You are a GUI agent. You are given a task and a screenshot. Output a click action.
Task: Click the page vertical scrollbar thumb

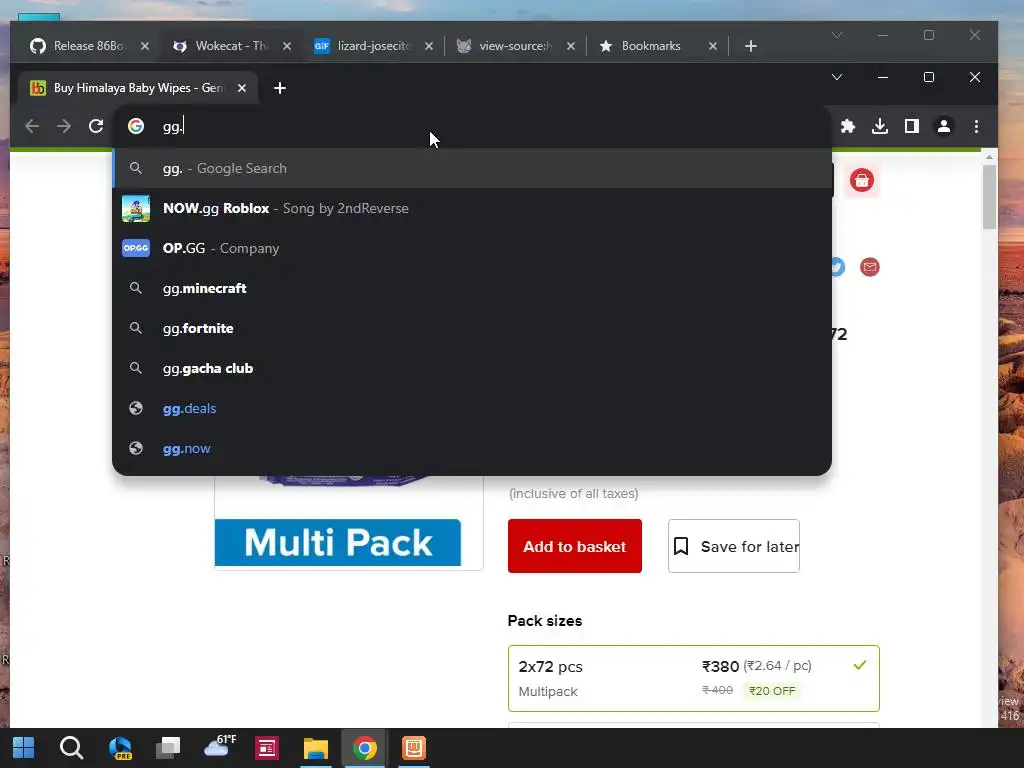[x=989, y=197]
